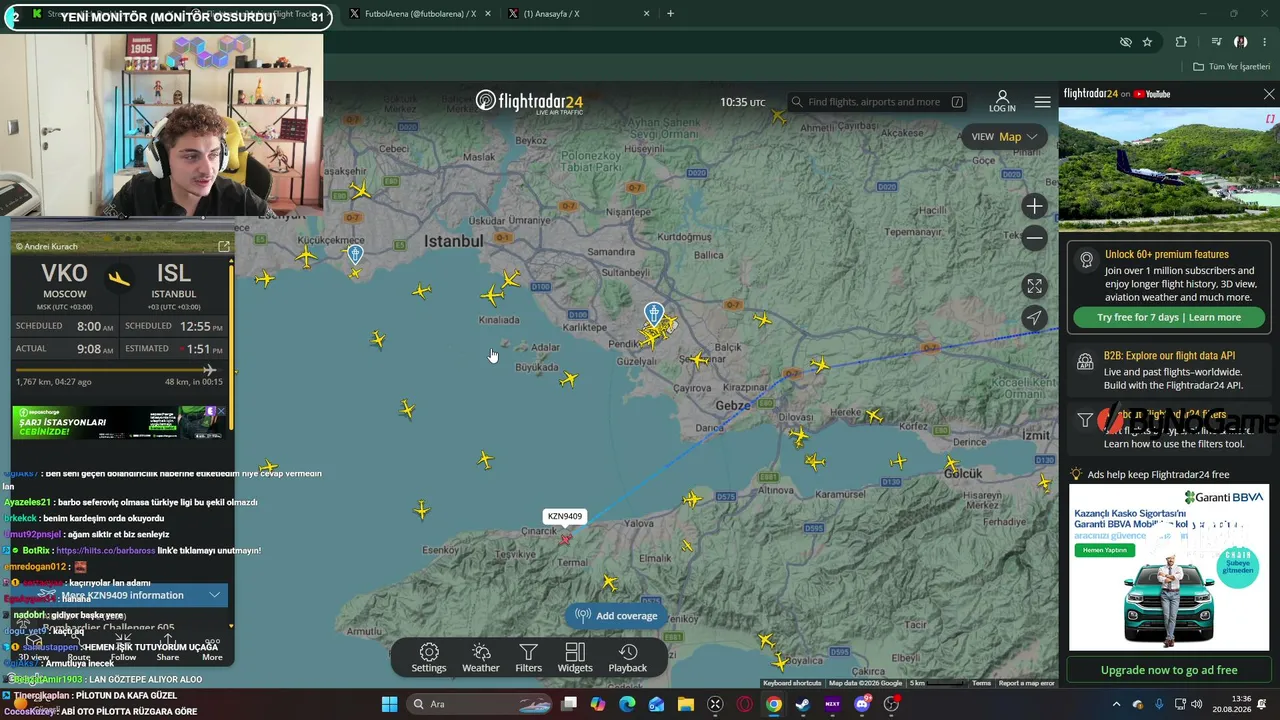Open a new browser tab
Viewport: 1280px width, 720px height.
(670, 14)
